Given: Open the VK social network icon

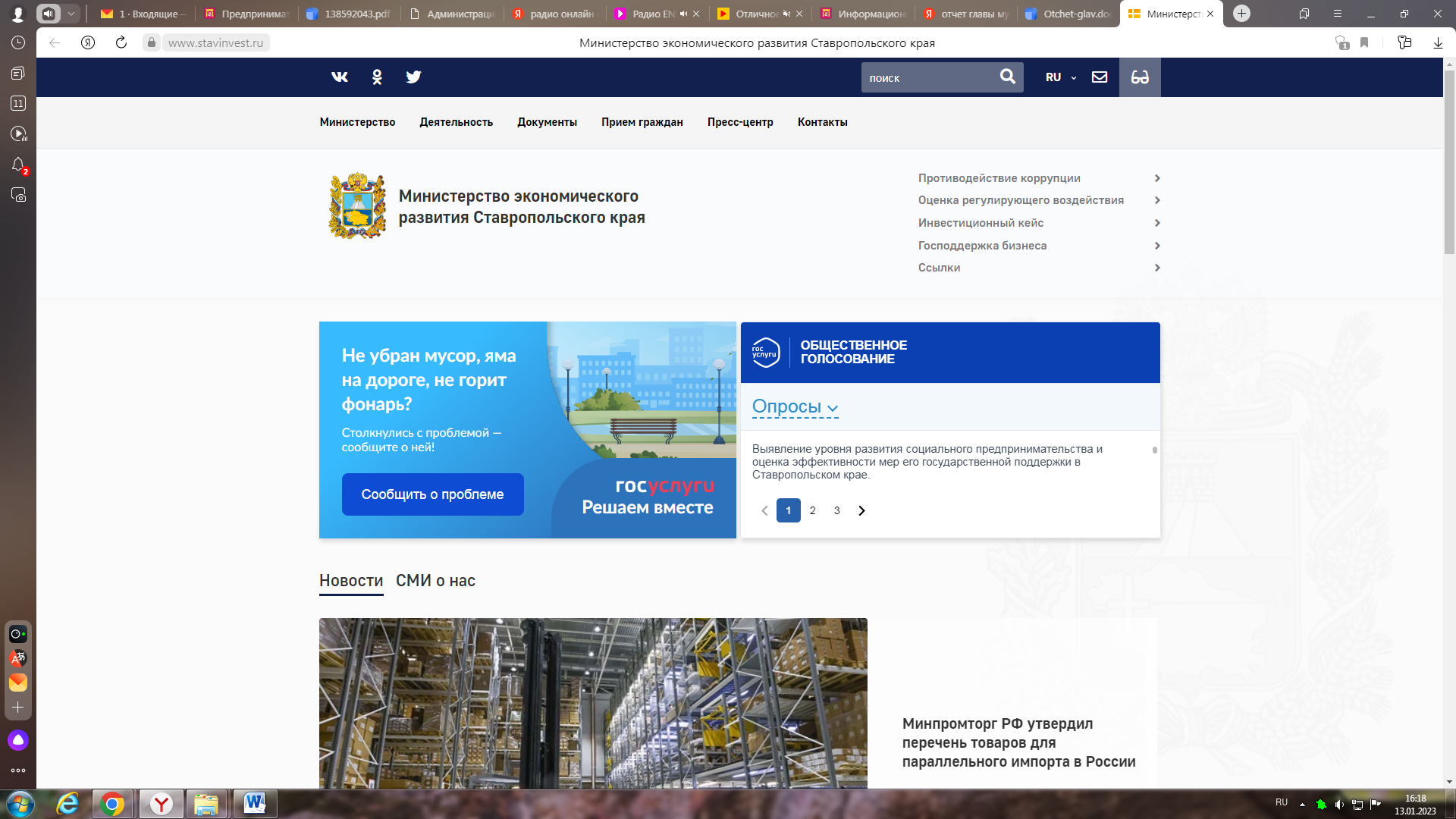Looking at the screenshot, I should [340, 77].
